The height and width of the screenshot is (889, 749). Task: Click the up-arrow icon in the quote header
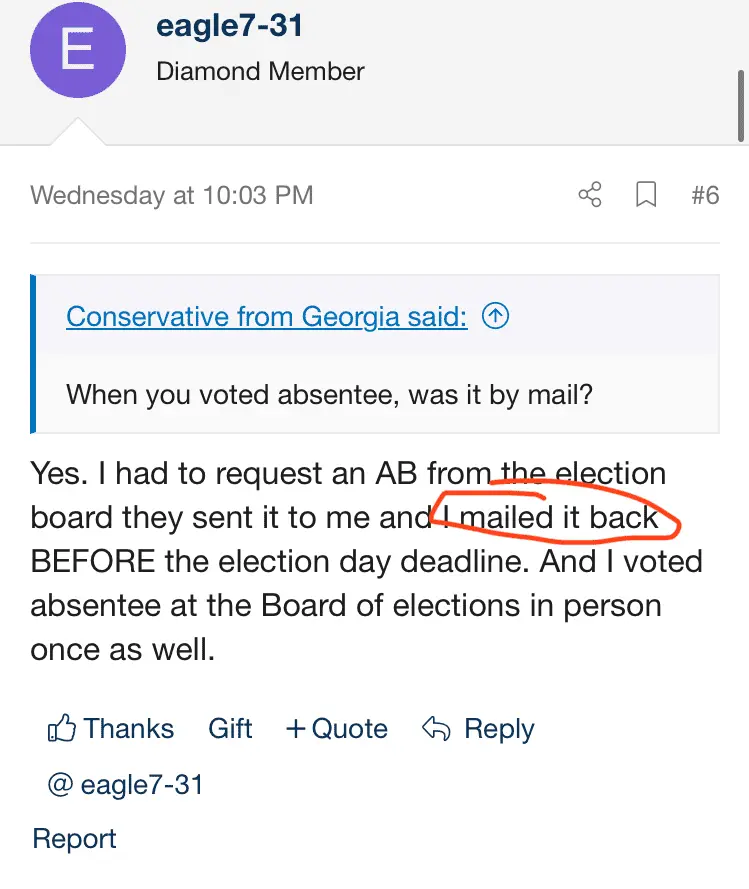pyautogui.click(x=496, y=317)
